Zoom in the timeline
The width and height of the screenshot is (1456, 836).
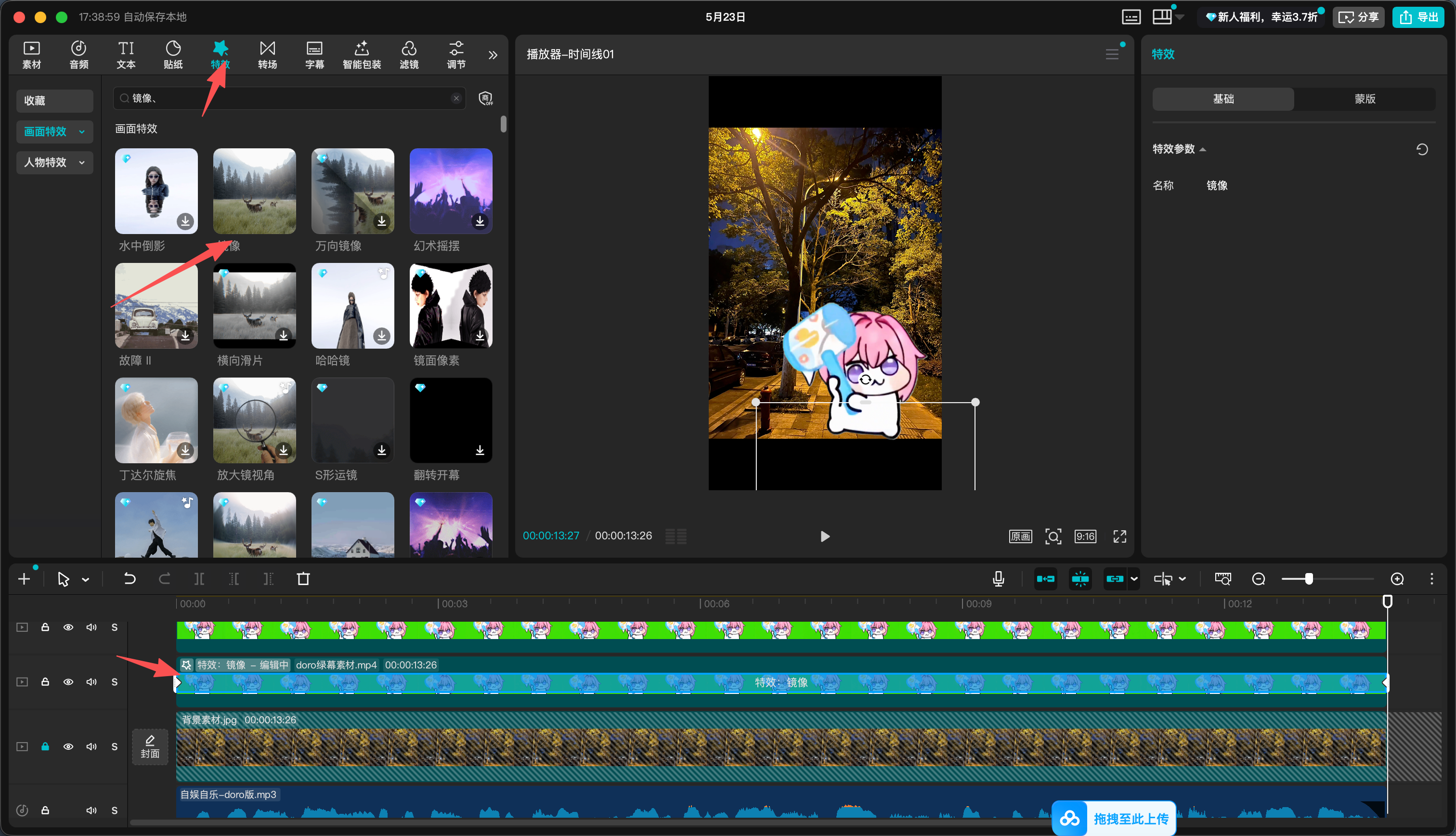pos(1397,579)
